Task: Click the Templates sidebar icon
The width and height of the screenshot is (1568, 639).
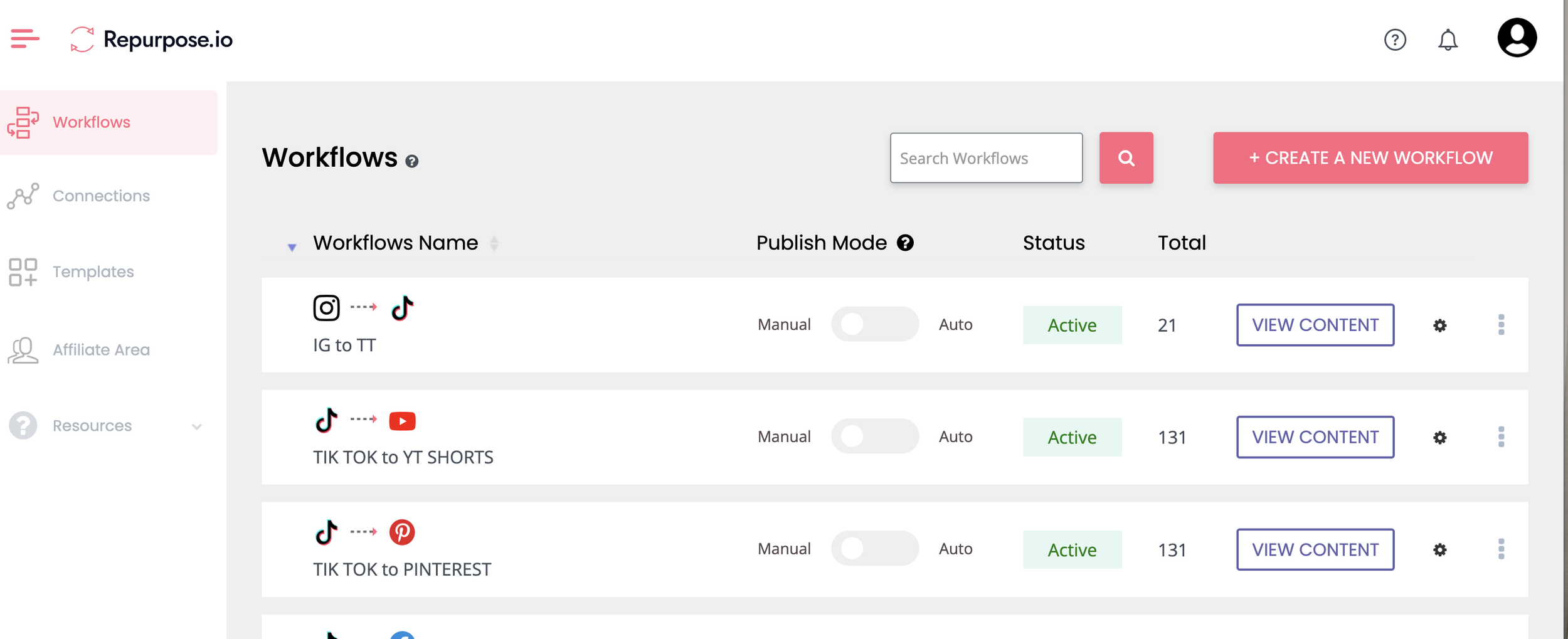Action: point(23,272)
